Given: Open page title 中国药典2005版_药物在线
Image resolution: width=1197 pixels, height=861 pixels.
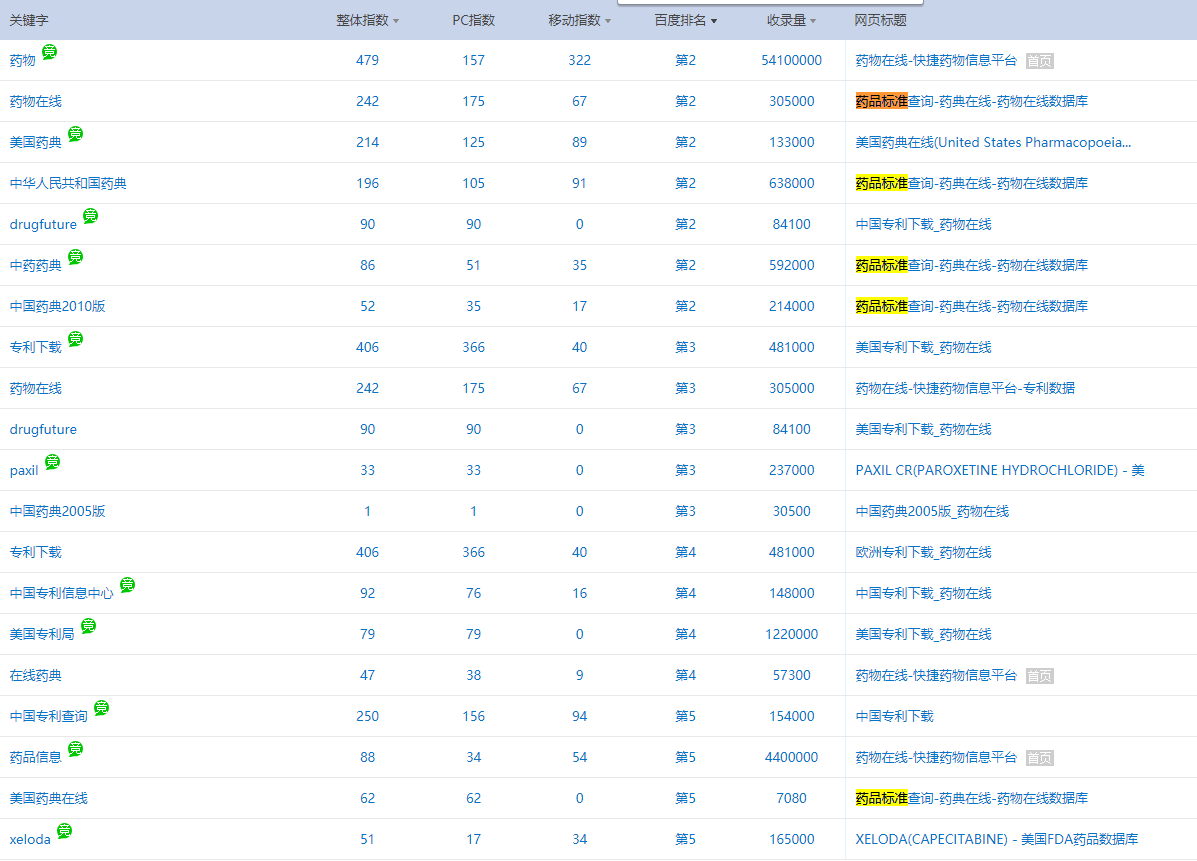Looking at the screenshot, I should click(932, 511).
